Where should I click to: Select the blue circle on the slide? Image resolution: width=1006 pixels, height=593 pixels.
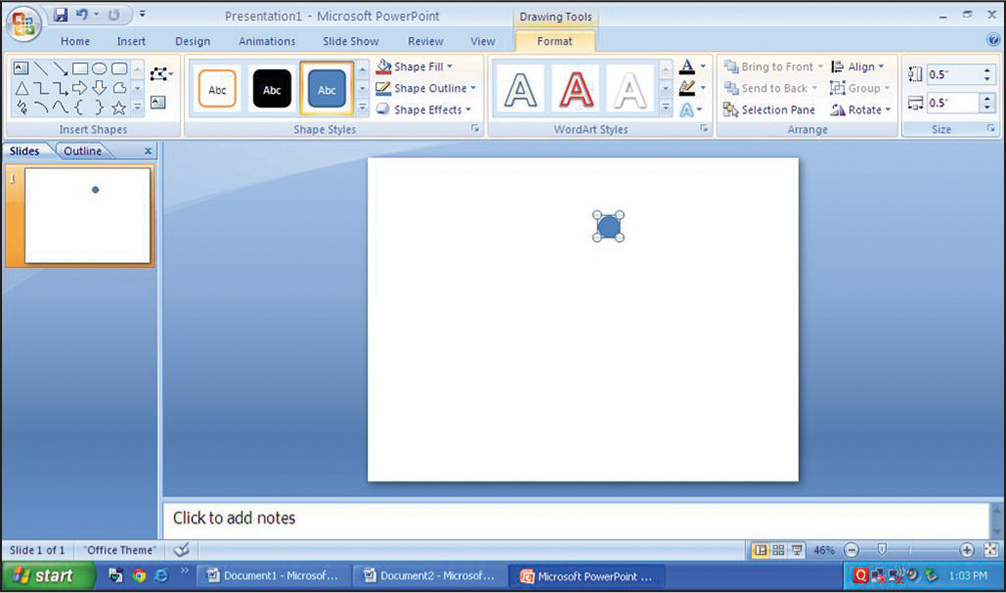pos(608,226)
